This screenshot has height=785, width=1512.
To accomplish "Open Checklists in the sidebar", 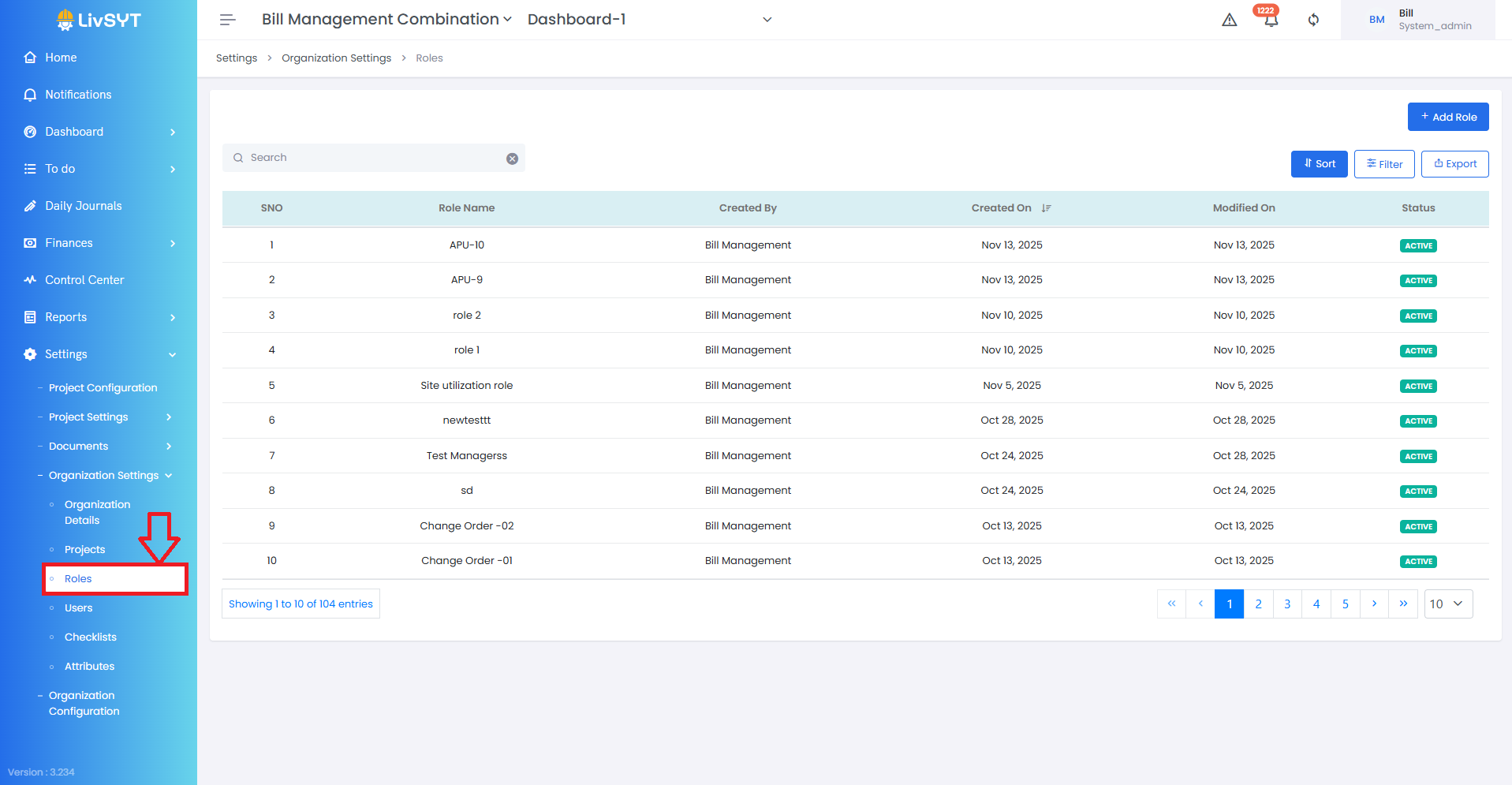I will point(91,637).
